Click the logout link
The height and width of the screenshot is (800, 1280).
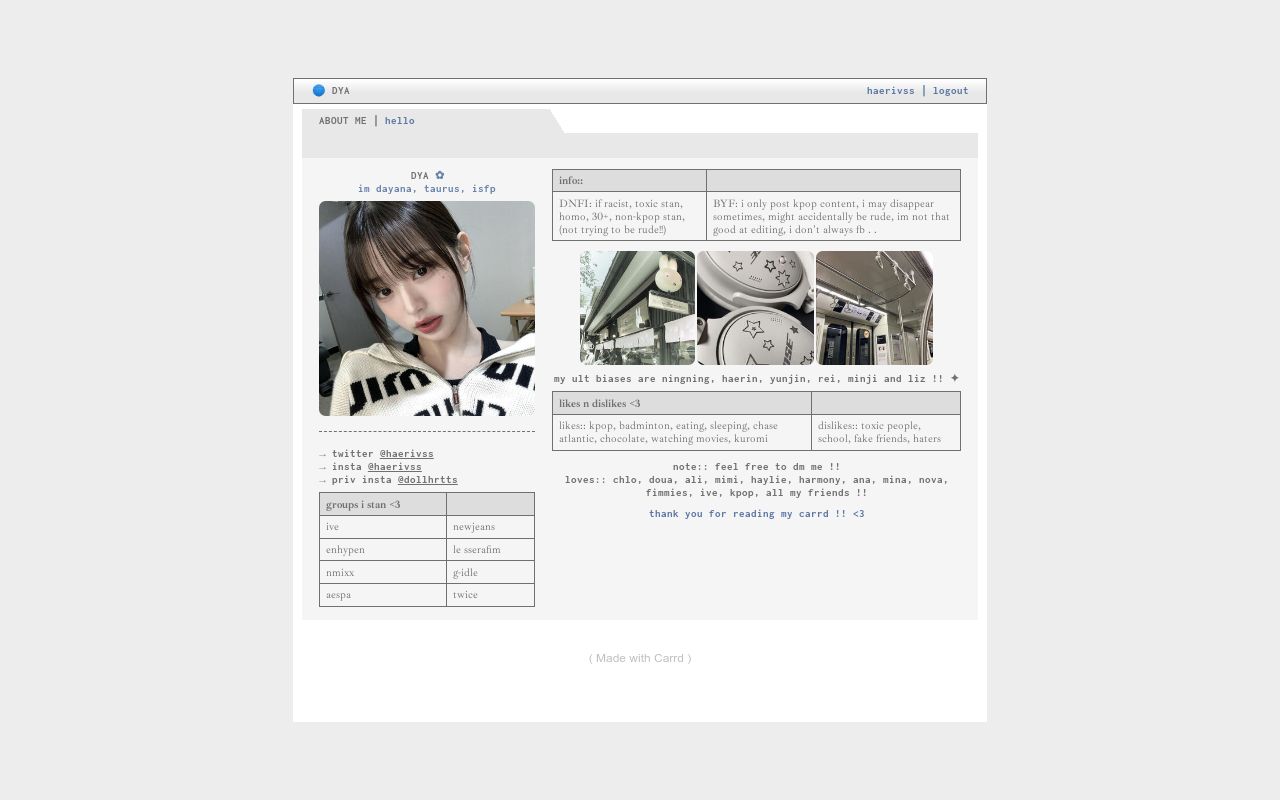(x=950, y=90)
